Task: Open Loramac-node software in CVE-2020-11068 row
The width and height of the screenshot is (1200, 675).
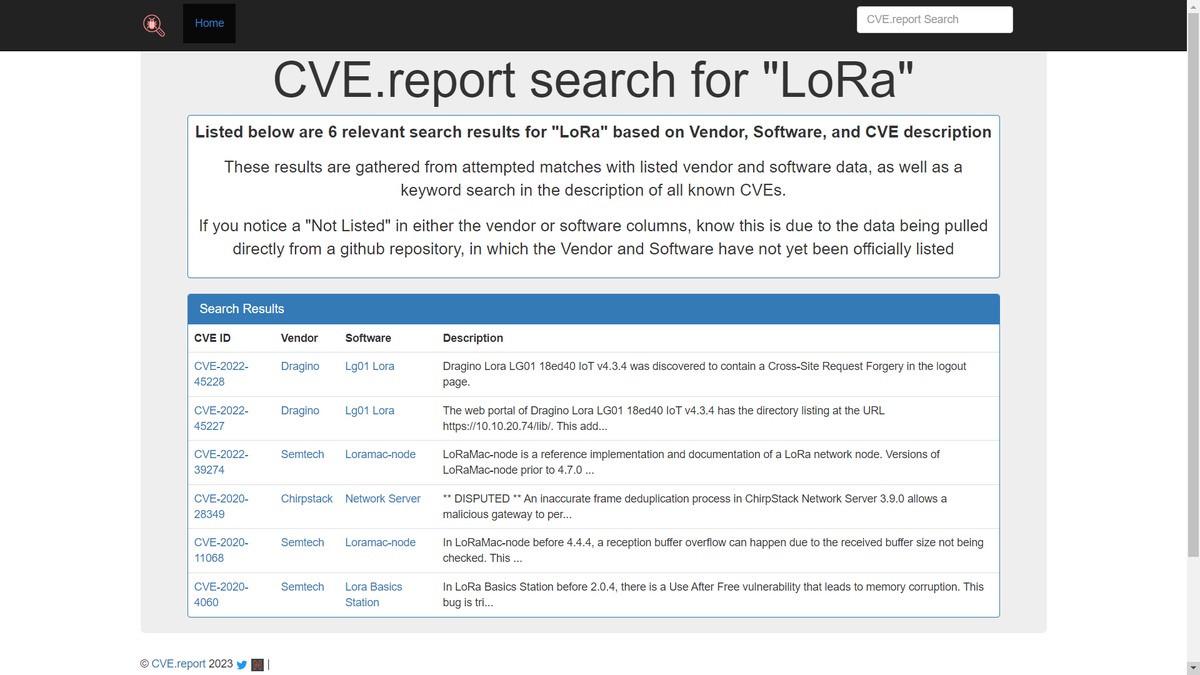Action: tap(380, 542)
